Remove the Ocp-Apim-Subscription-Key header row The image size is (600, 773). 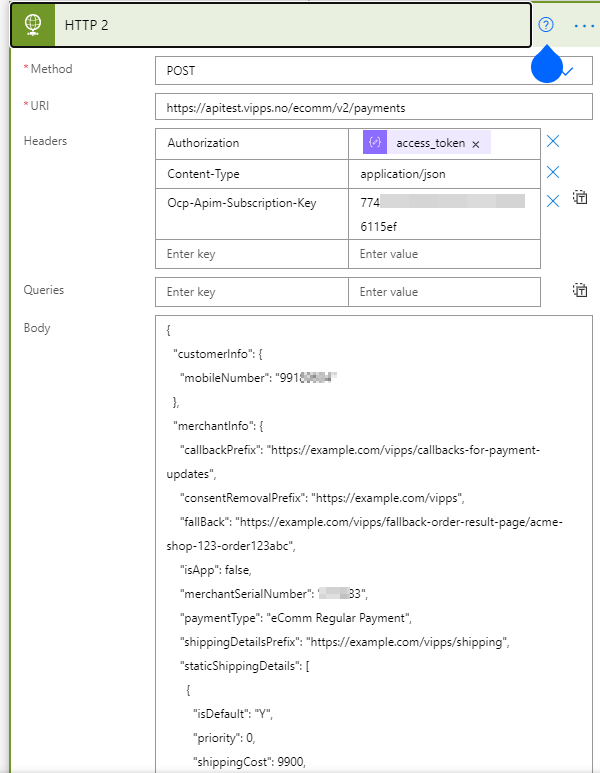553,201
